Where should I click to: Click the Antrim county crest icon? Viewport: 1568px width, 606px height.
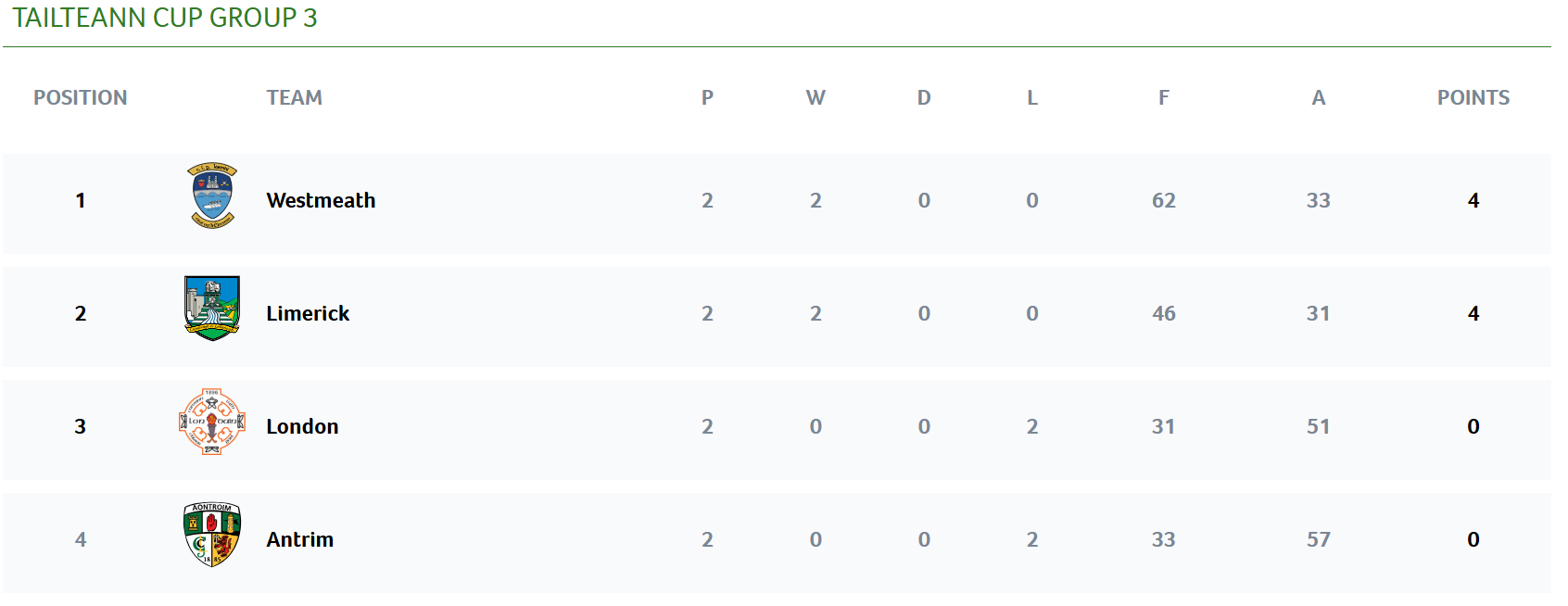[212, 535]
